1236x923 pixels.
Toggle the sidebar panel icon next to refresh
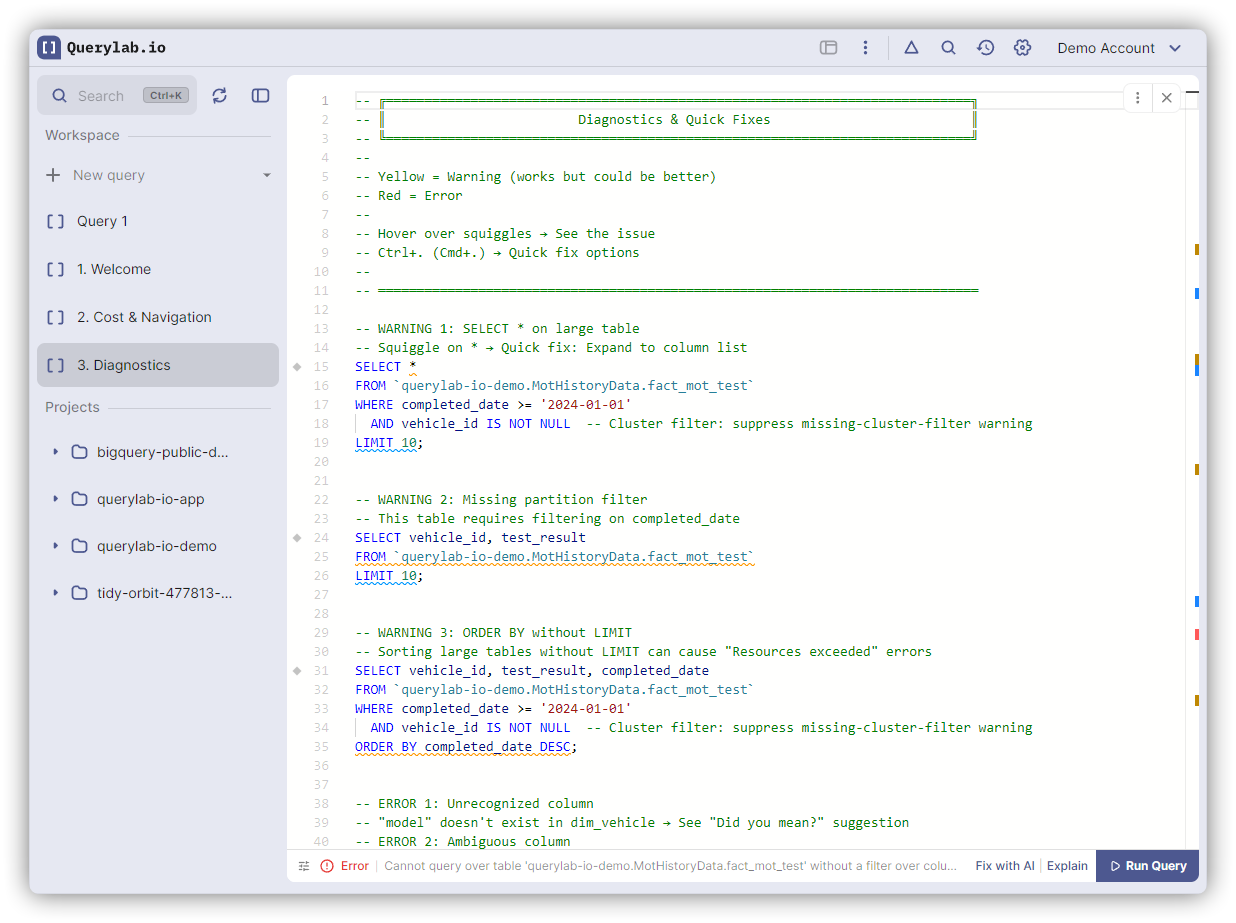(260, 95)
